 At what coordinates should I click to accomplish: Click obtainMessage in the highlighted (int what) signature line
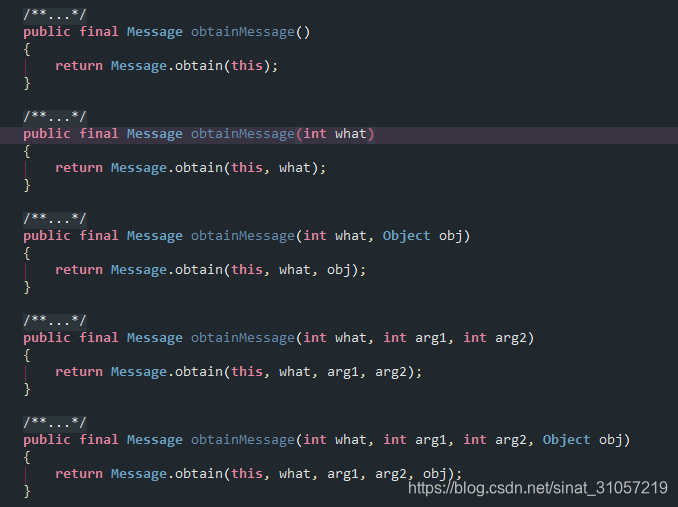243,134
